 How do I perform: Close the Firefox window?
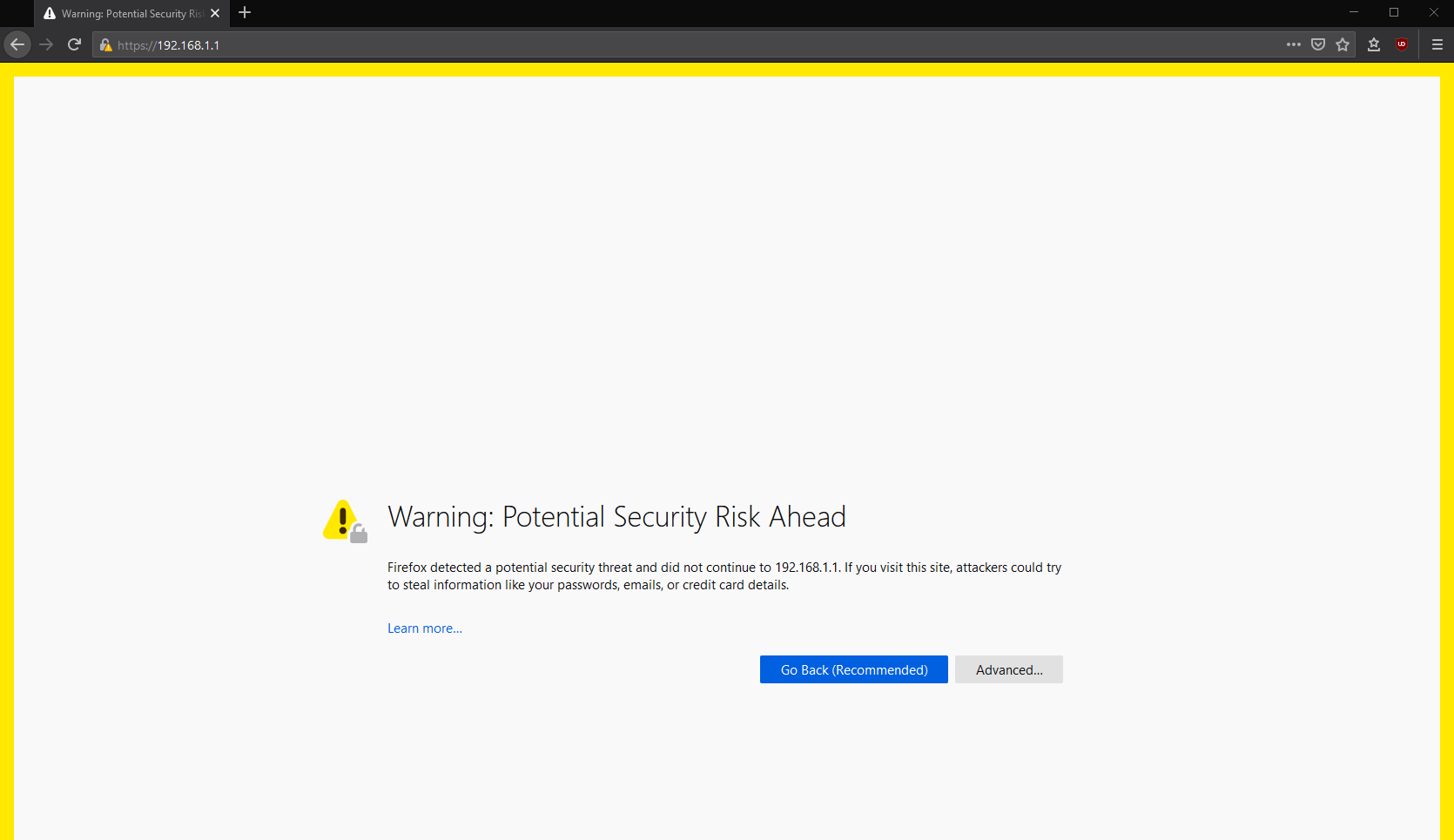click(1434, 12)
